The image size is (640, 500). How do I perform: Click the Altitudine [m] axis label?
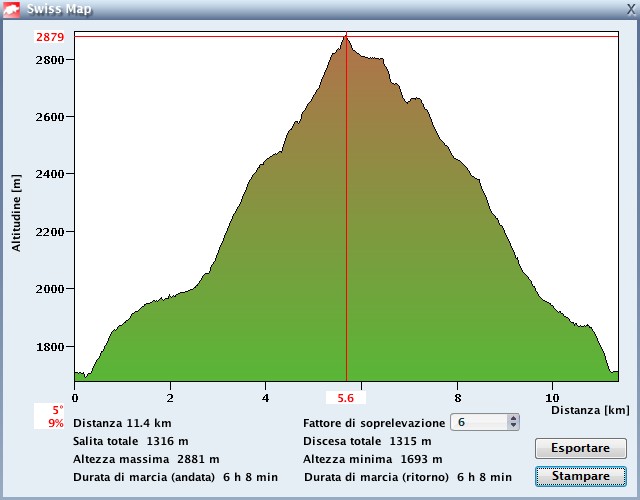coord(16,210)
